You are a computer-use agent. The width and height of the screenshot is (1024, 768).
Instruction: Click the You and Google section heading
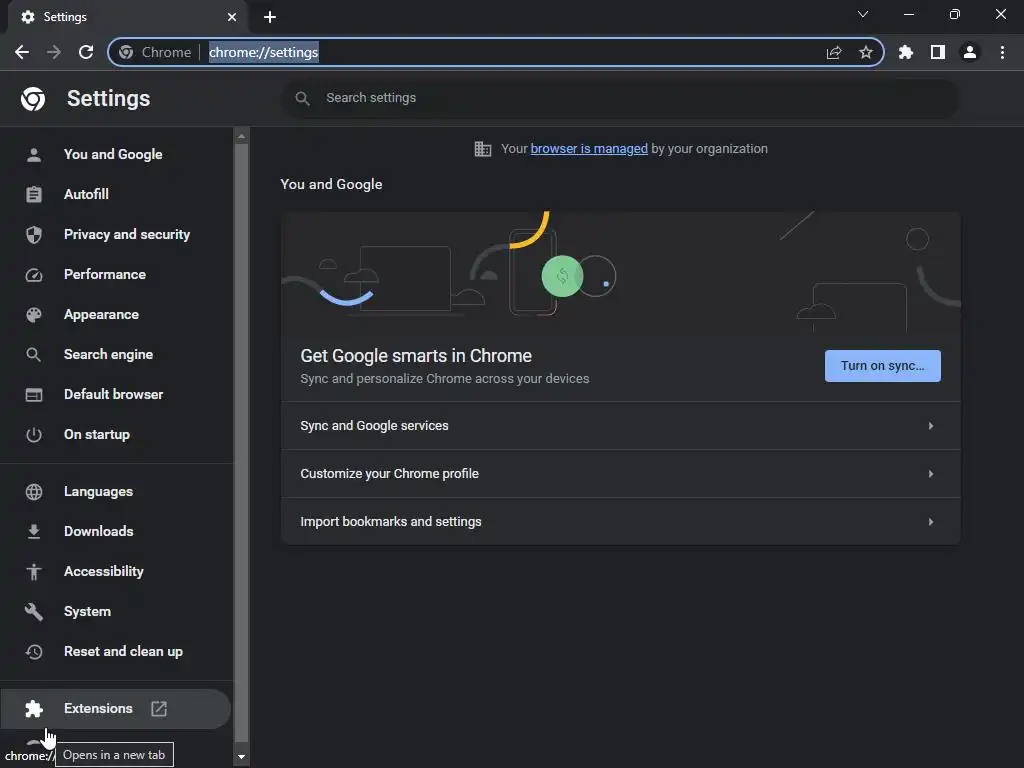(332, 185)
